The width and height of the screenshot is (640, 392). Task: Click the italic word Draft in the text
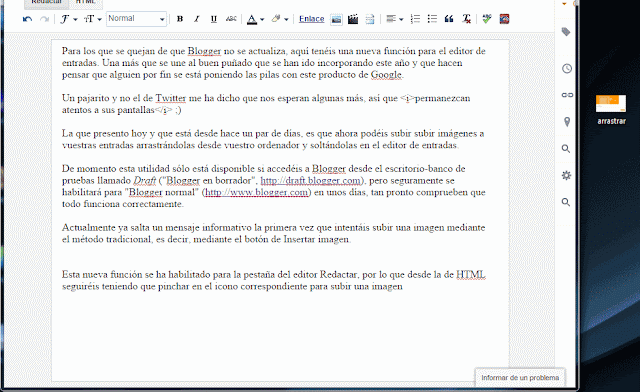pyautogui.click(x=145, y=180)
